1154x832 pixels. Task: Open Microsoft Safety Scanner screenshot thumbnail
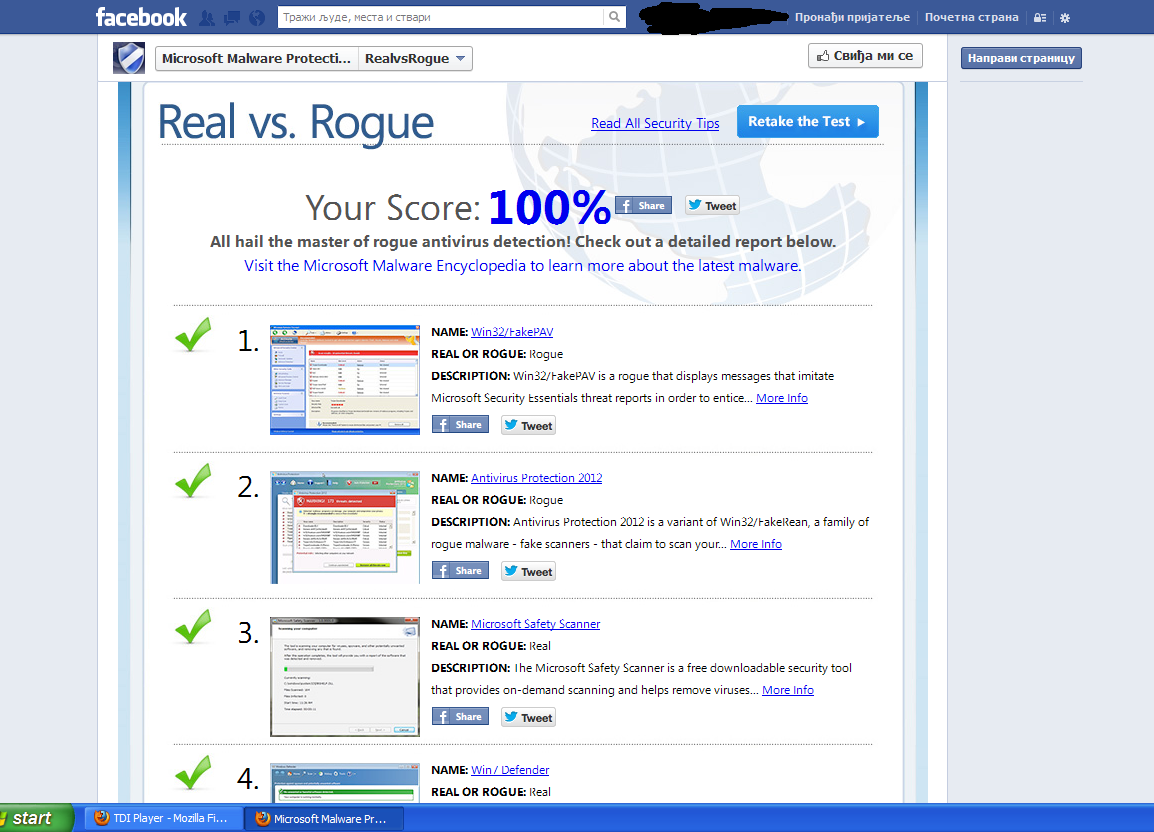(344, 677)
